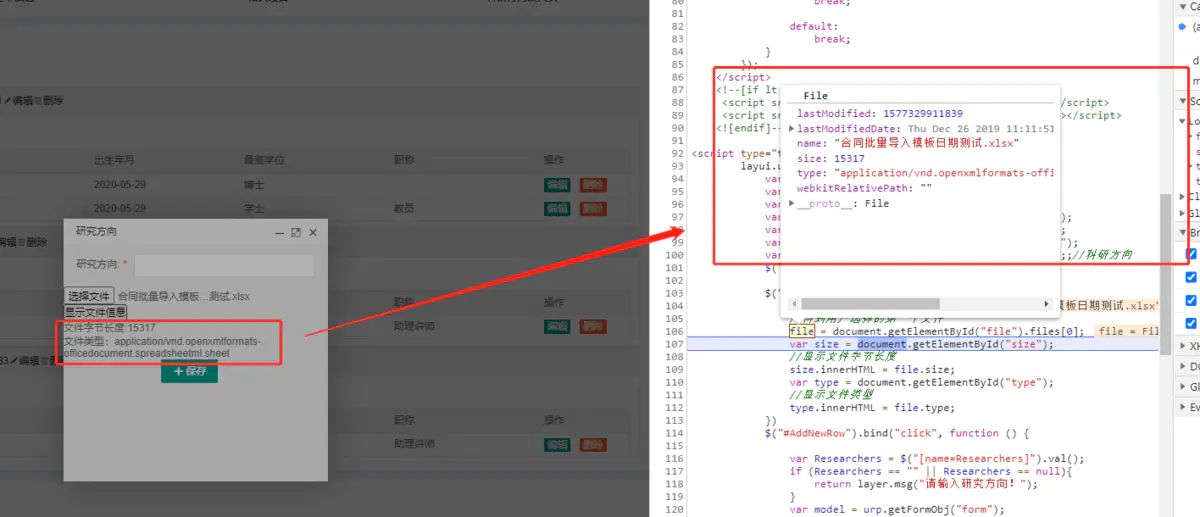Click the lastModified value 1577329911839
The width and height of the screenshot is (1200, 517).
[x=923, y=114]
